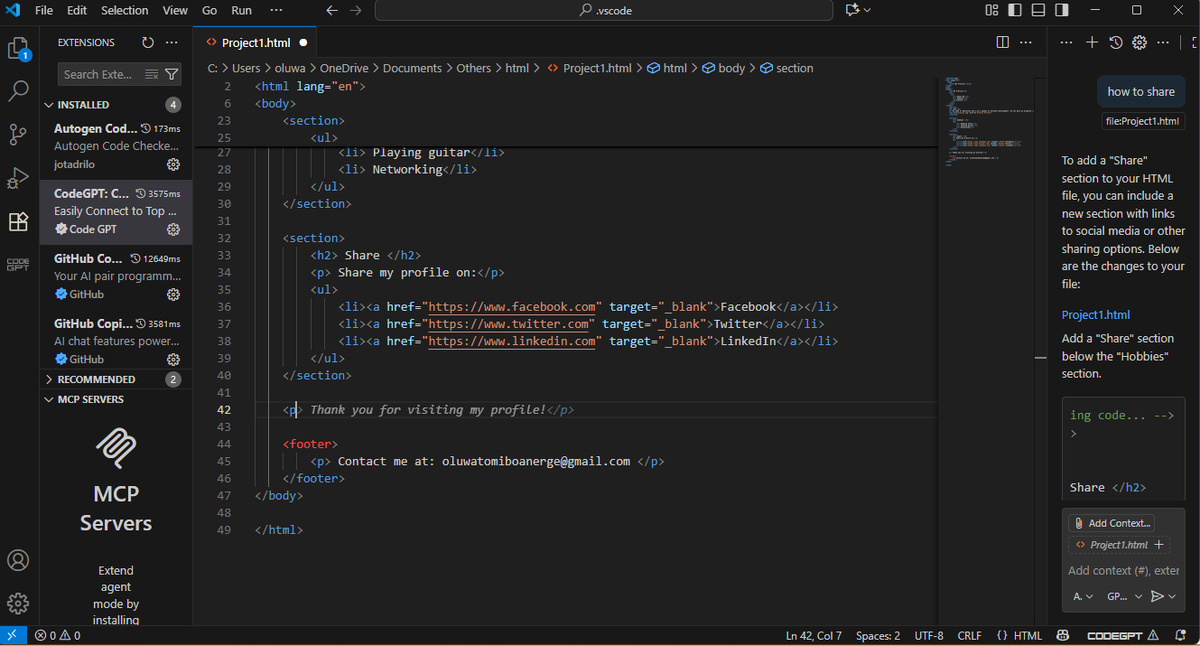Open the chat history clock icon
This screenshot has height=646, width=1200.
pyautogui.click(x=1116, y=43)
